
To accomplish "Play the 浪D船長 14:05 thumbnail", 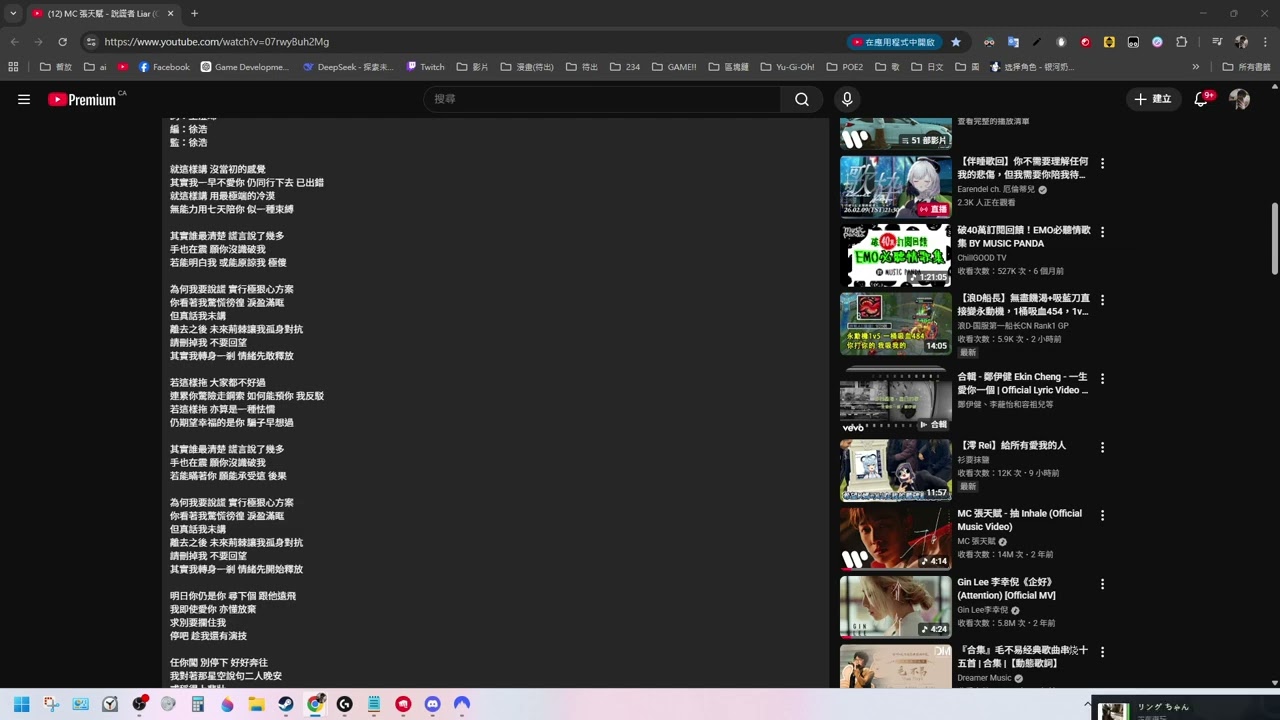I will [x=895, y=322].
